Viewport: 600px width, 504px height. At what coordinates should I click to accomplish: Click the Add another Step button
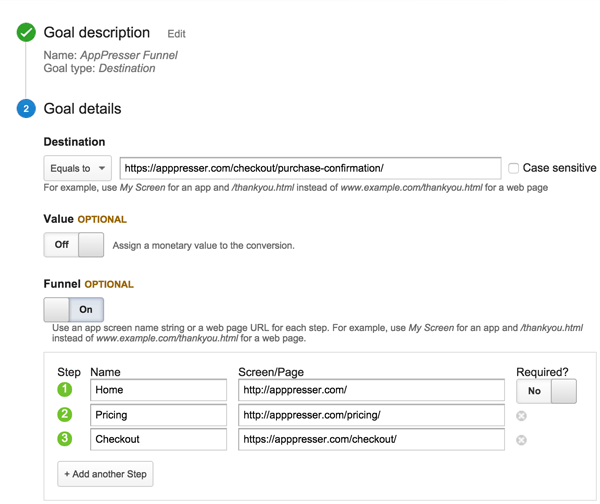click(x=105, y=474)
